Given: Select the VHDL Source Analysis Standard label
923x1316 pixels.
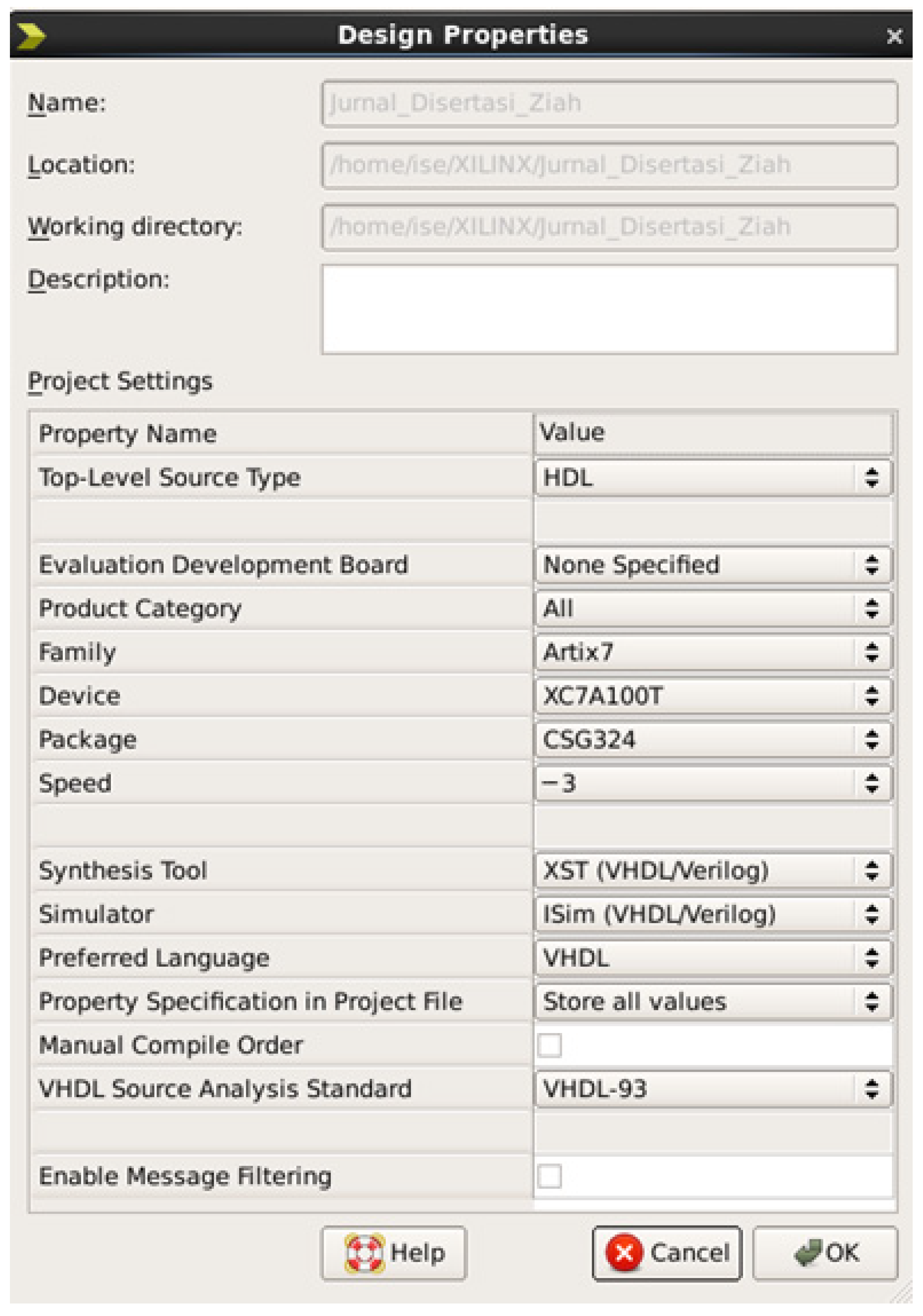Looking at the screenshot, I should 225,1089.
